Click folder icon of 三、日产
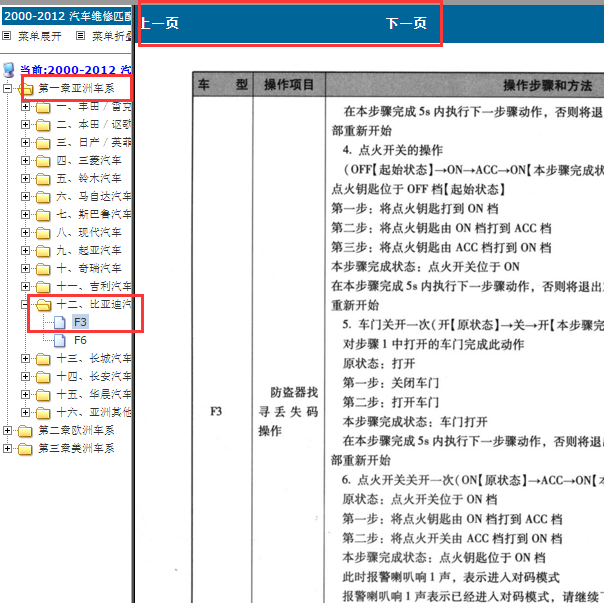This screenshot has width=604, height=603. pos(43,143)
